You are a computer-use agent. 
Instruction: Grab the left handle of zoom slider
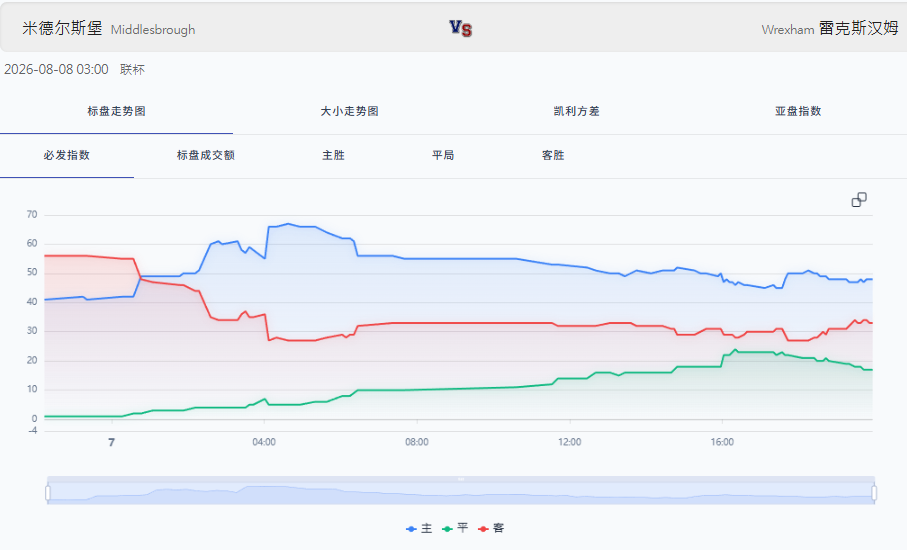(47, 493)
